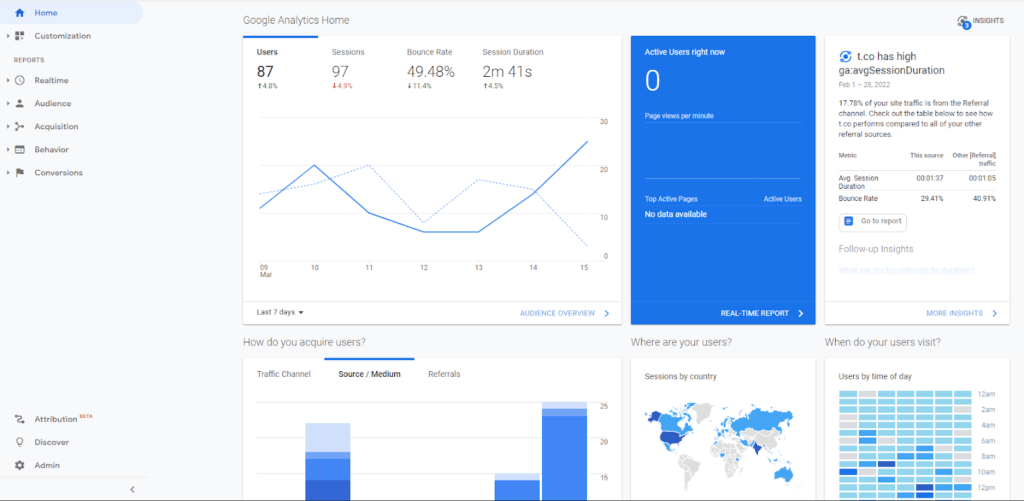Viewport: 1024px width, 501px height.
Task: Click the Customization dashboard icon
Action: (20, 36)
